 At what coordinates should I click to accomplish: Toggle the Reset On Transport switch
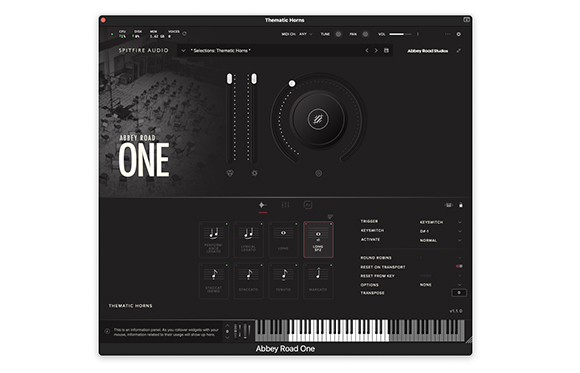tap(459, 266)
